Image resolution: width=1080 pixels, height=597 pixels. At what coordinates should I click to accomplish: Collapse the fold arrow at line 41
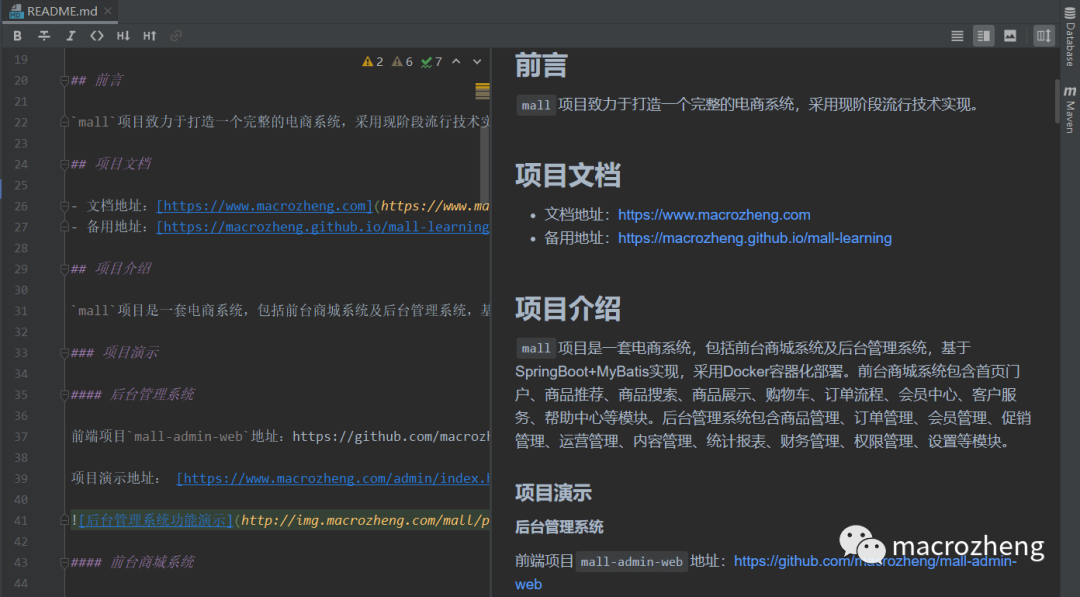click(x=65, y=520)
